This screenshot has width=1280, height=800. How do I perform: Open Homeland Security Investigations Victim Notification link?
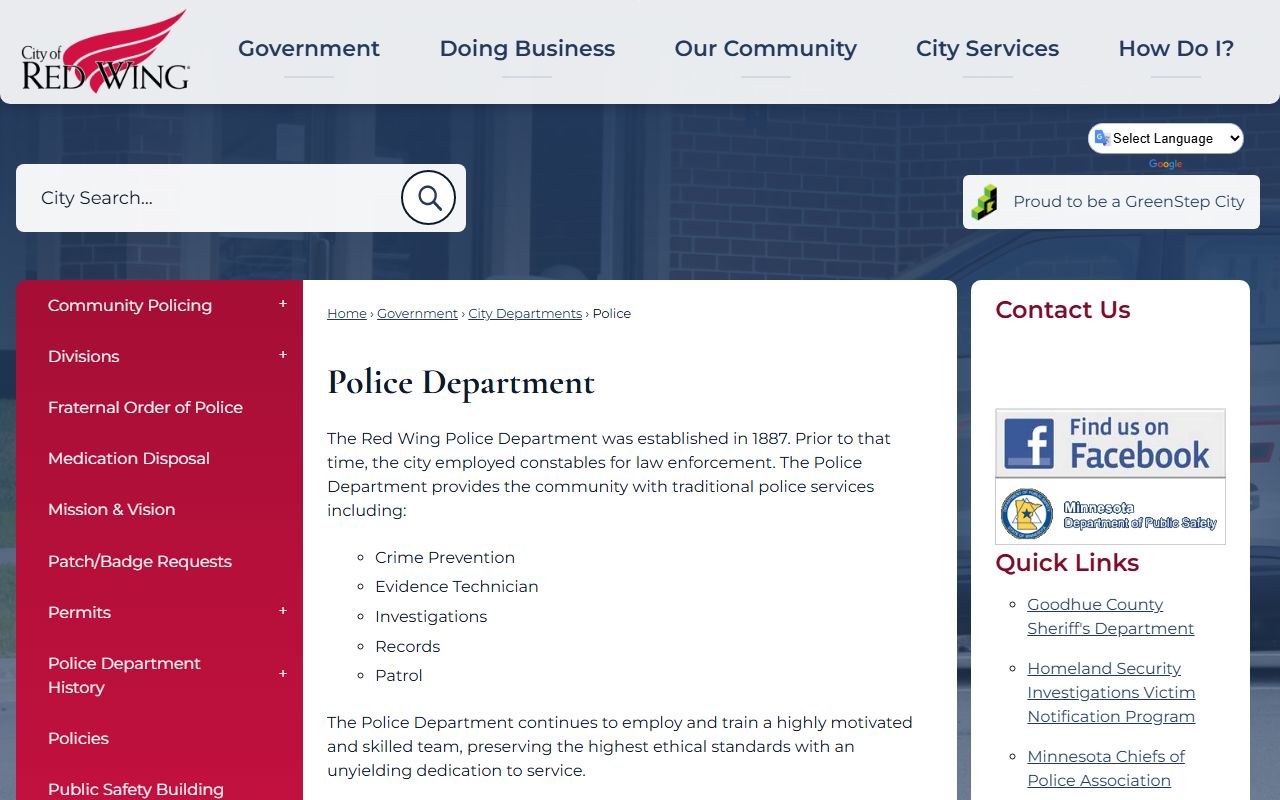tap(1111, 693)
